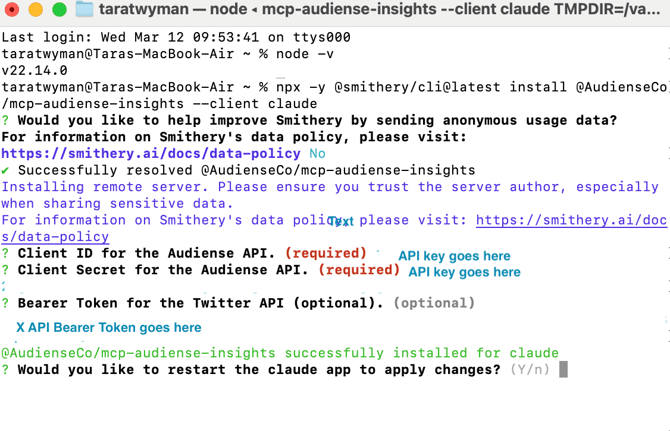Click the green zoom window button
This screenshot has width=670, height=431.
(59, 9)
